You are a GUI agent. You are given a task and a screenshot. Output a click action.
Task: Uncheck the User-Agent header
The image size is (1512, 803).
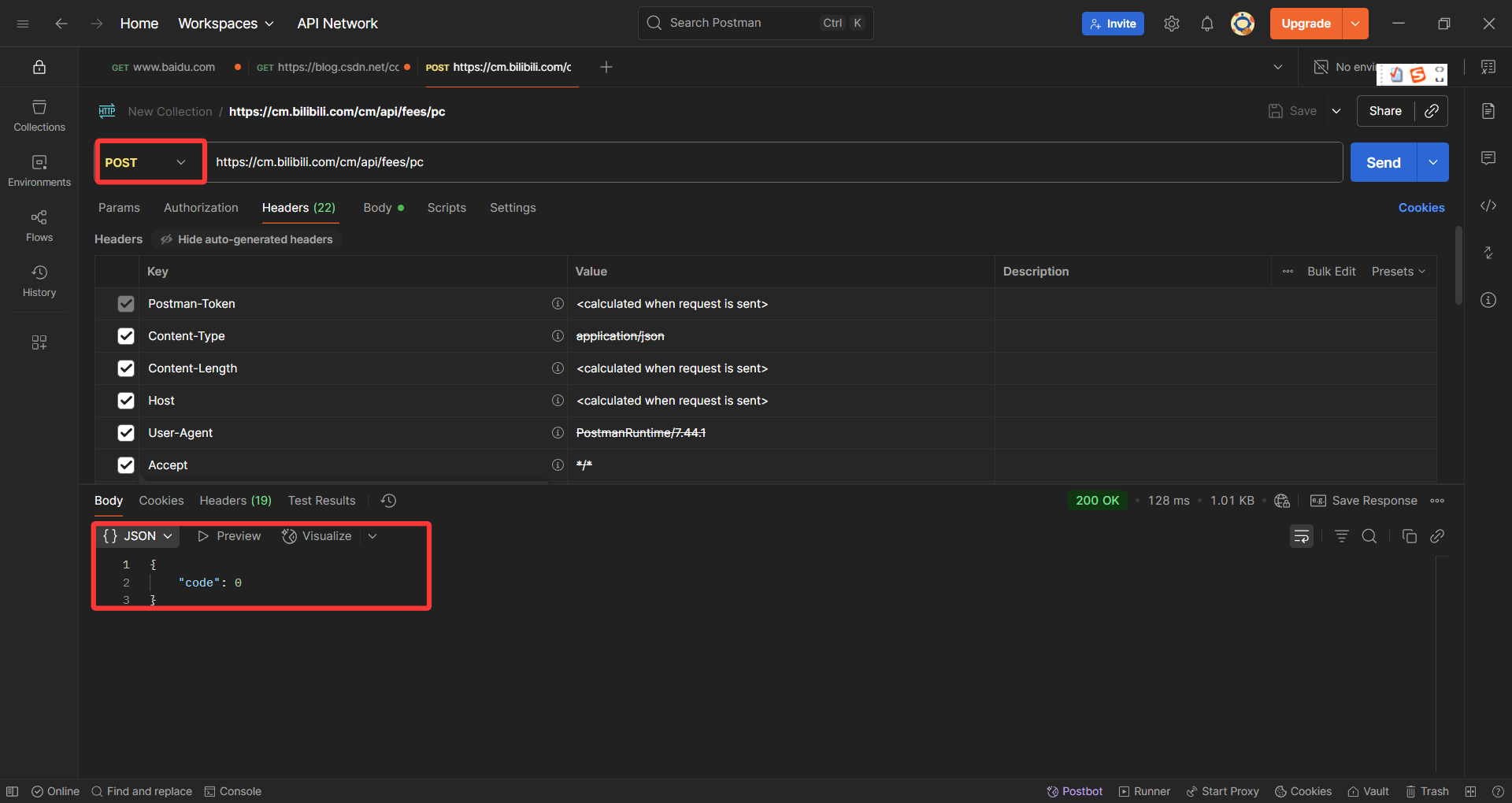(x=126, y=433)
